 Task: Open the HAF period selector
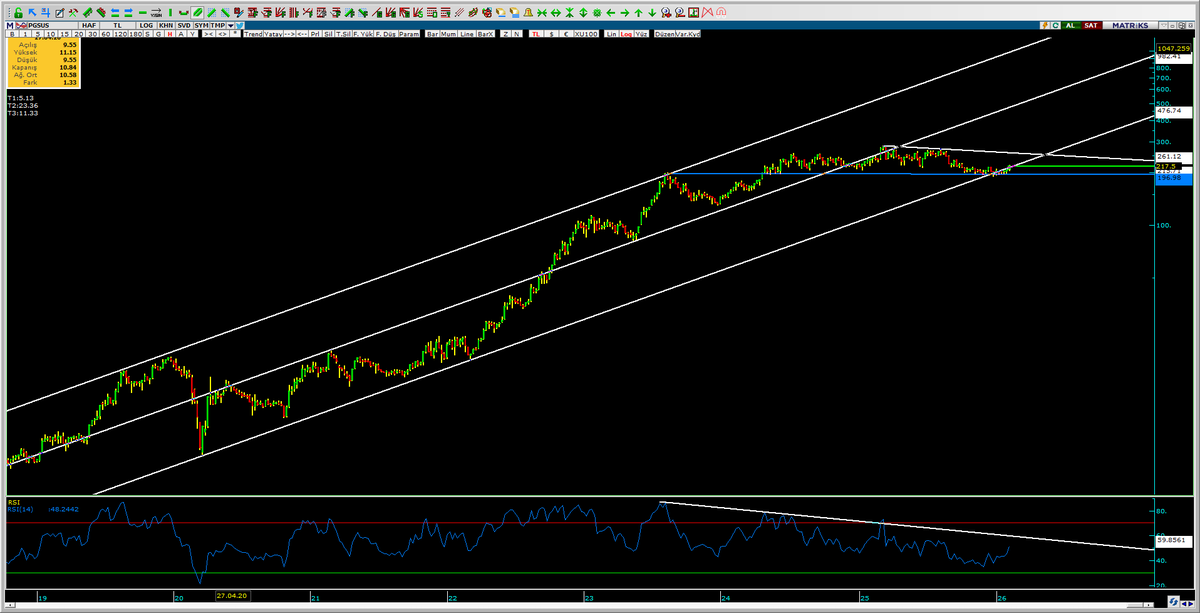pos(89,25)
